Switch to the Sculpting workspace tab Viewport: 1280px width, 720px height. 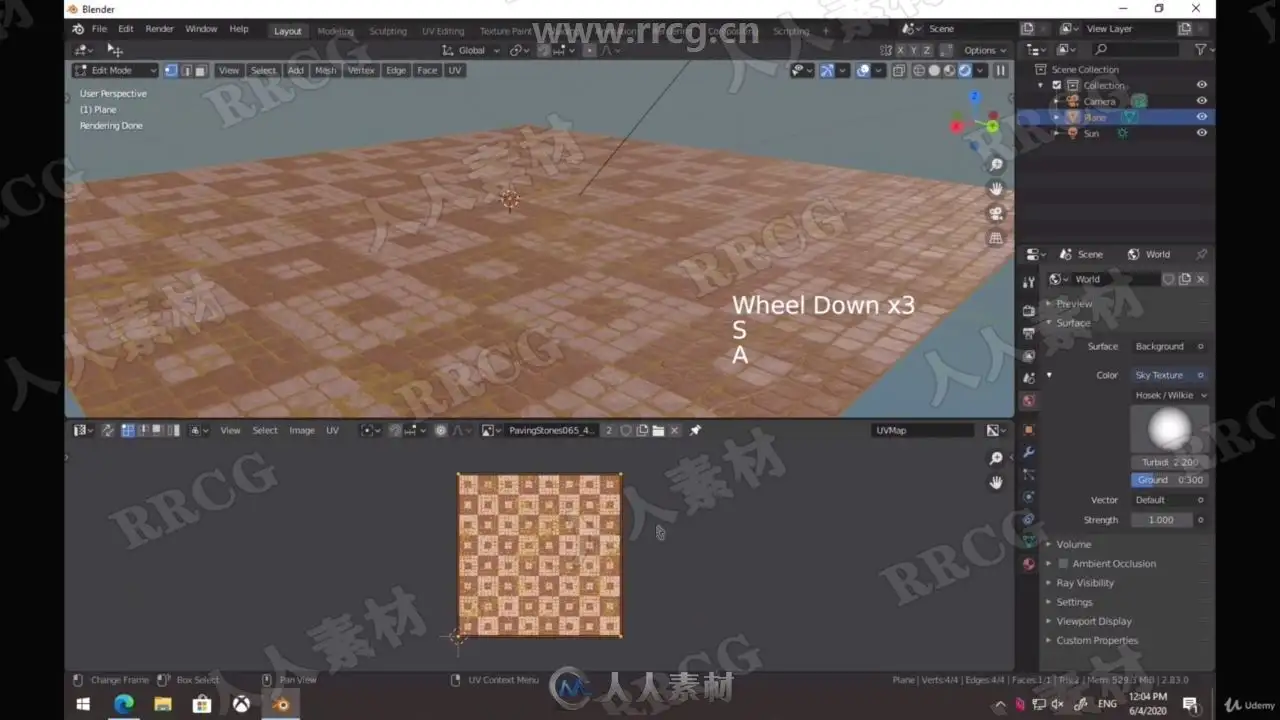pyautogui.click(x=388, y=31)
